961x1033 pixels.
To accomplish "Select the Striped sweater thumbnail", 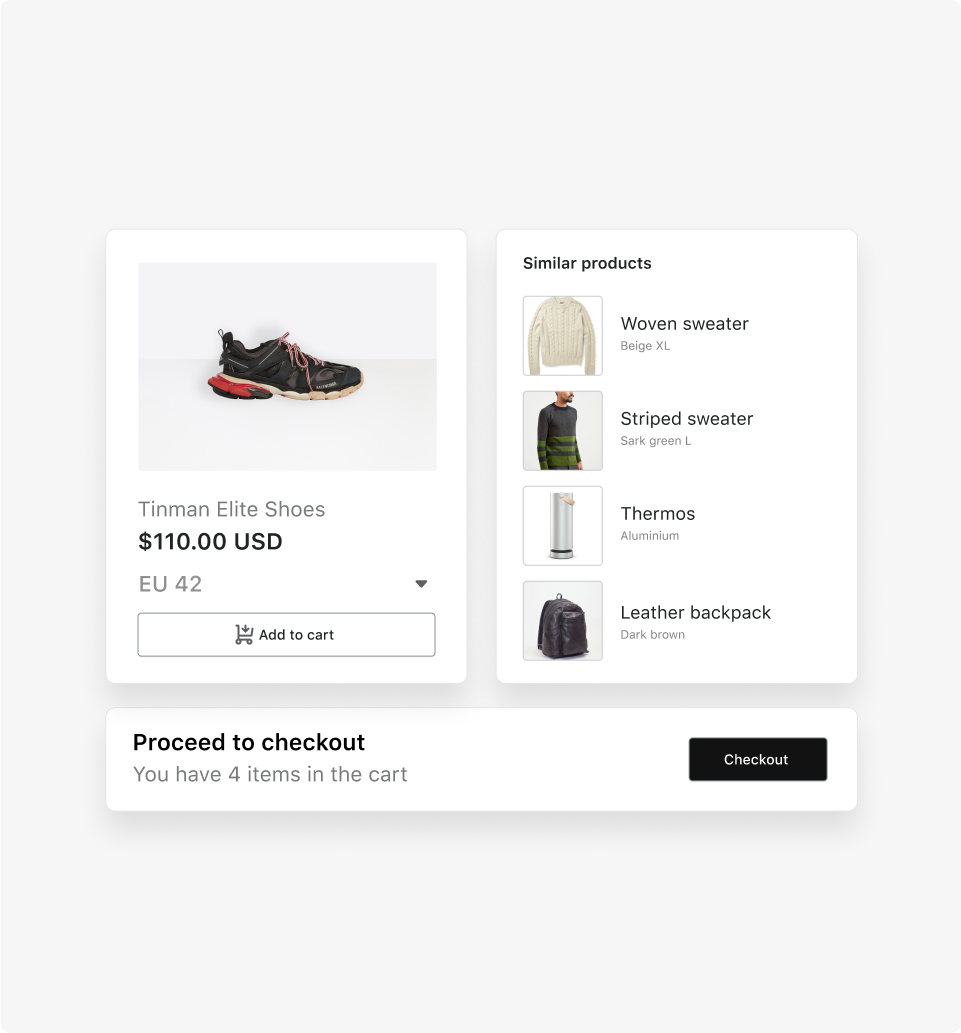I will [x=562, y=431].
